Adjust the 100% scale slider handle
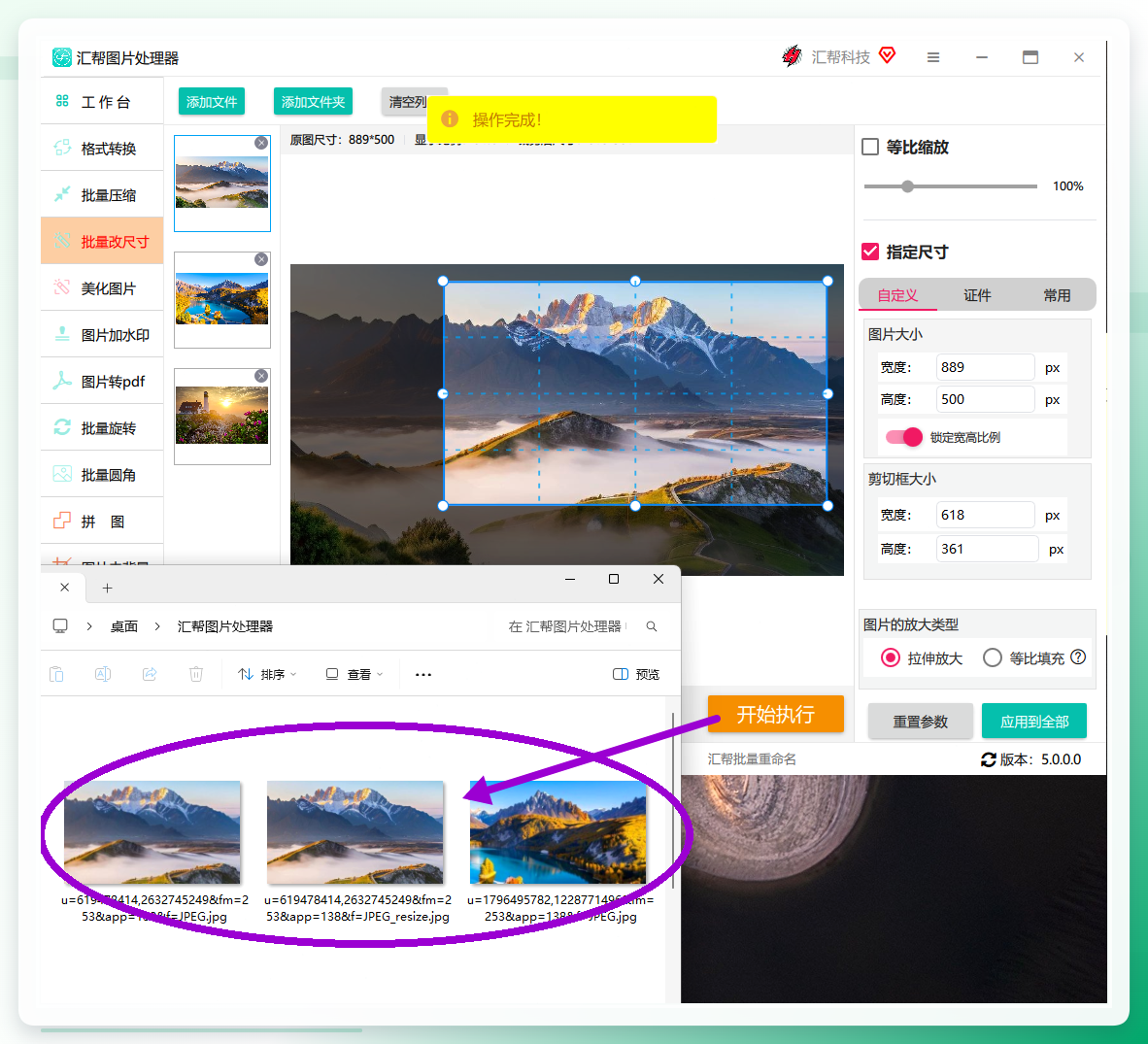The height and width of the screenshot is (1044, 1148). point(907,186)
